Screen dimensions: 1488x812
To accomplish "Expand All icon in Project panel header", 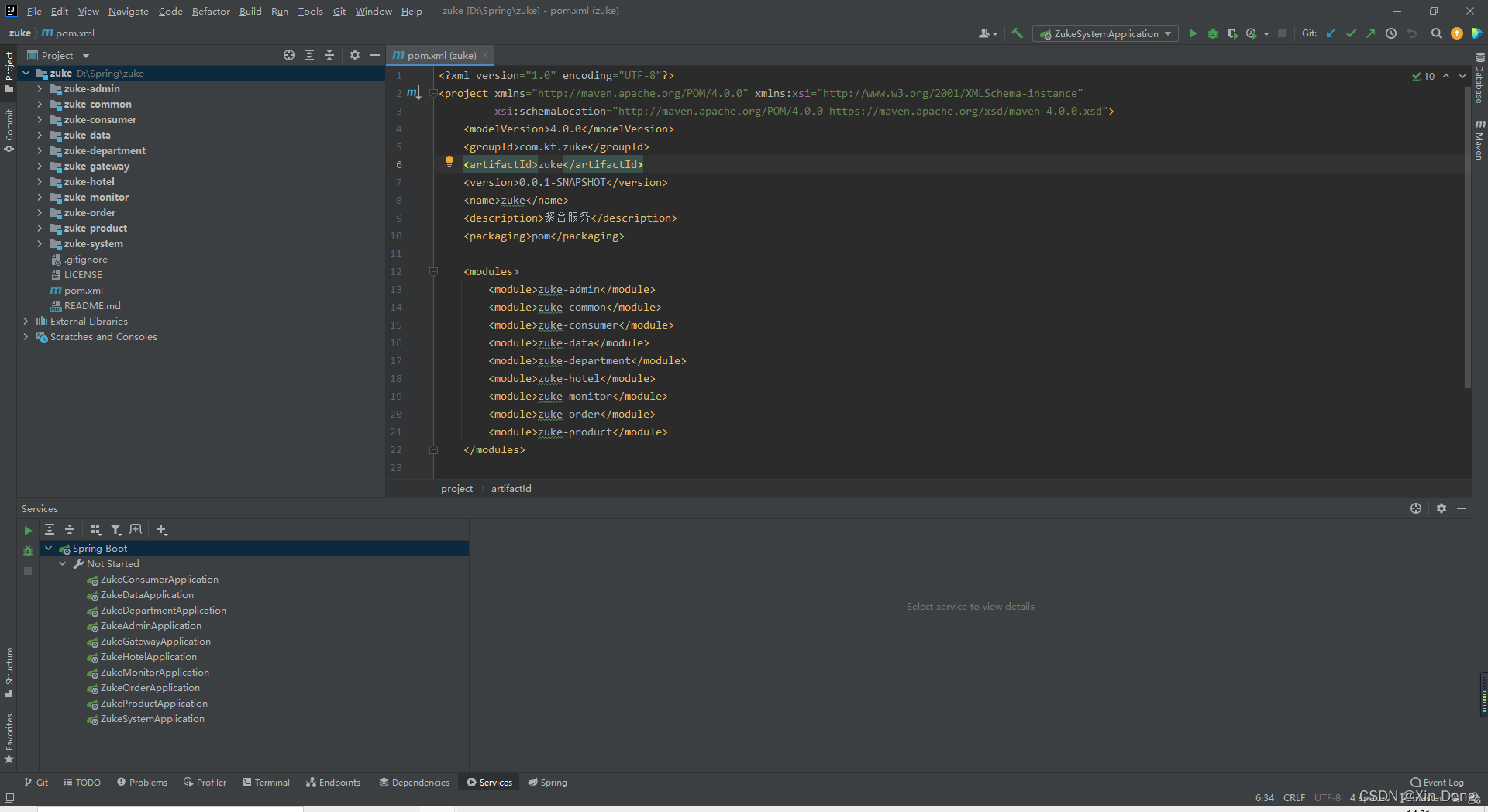I will point(309,55).
